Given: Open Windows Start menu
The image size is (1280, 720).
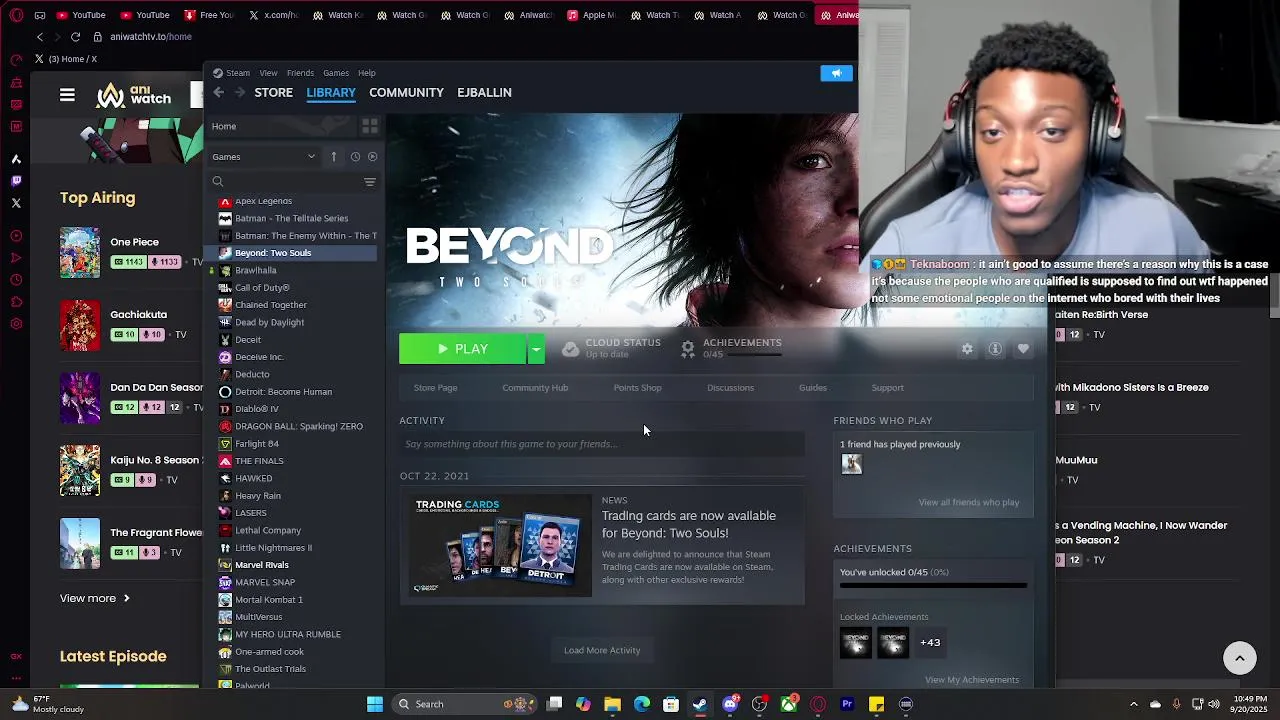Looking at the screenshot, I should [x=375, y=704].
